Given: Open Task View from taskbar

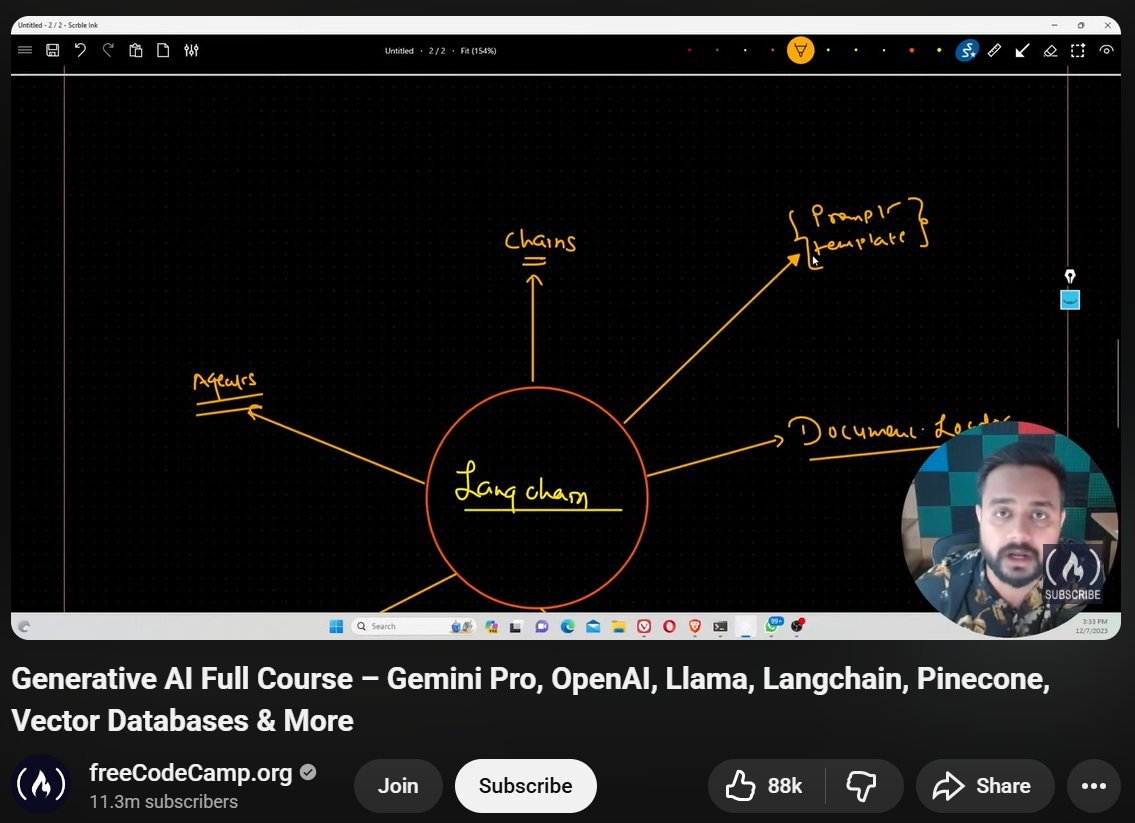Looking at the screenshot, I should coord(515,626).
